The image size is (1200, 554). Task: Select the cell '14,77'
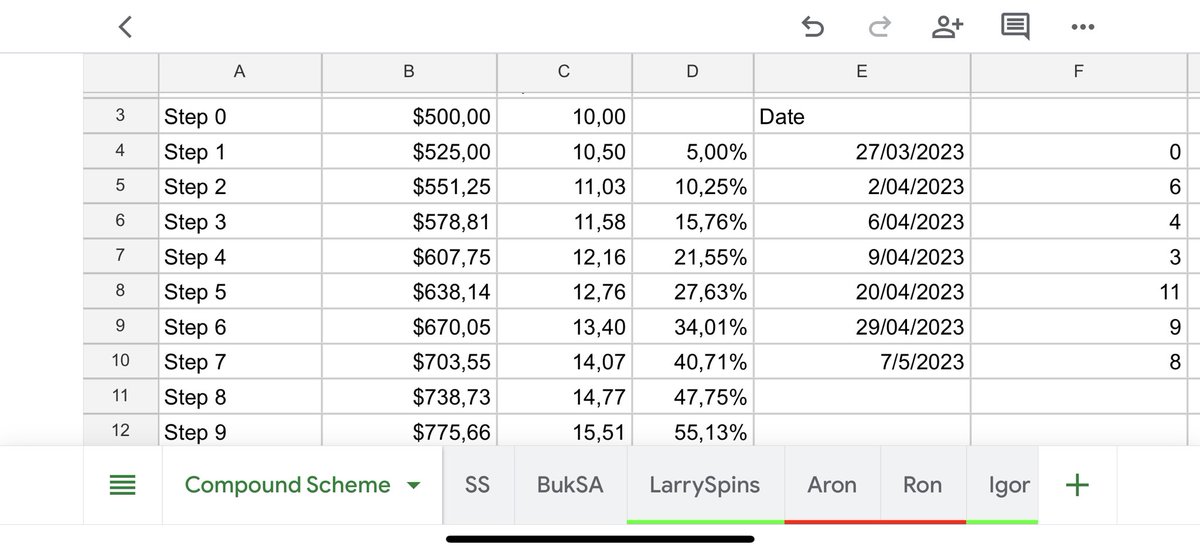pos(564,396)
